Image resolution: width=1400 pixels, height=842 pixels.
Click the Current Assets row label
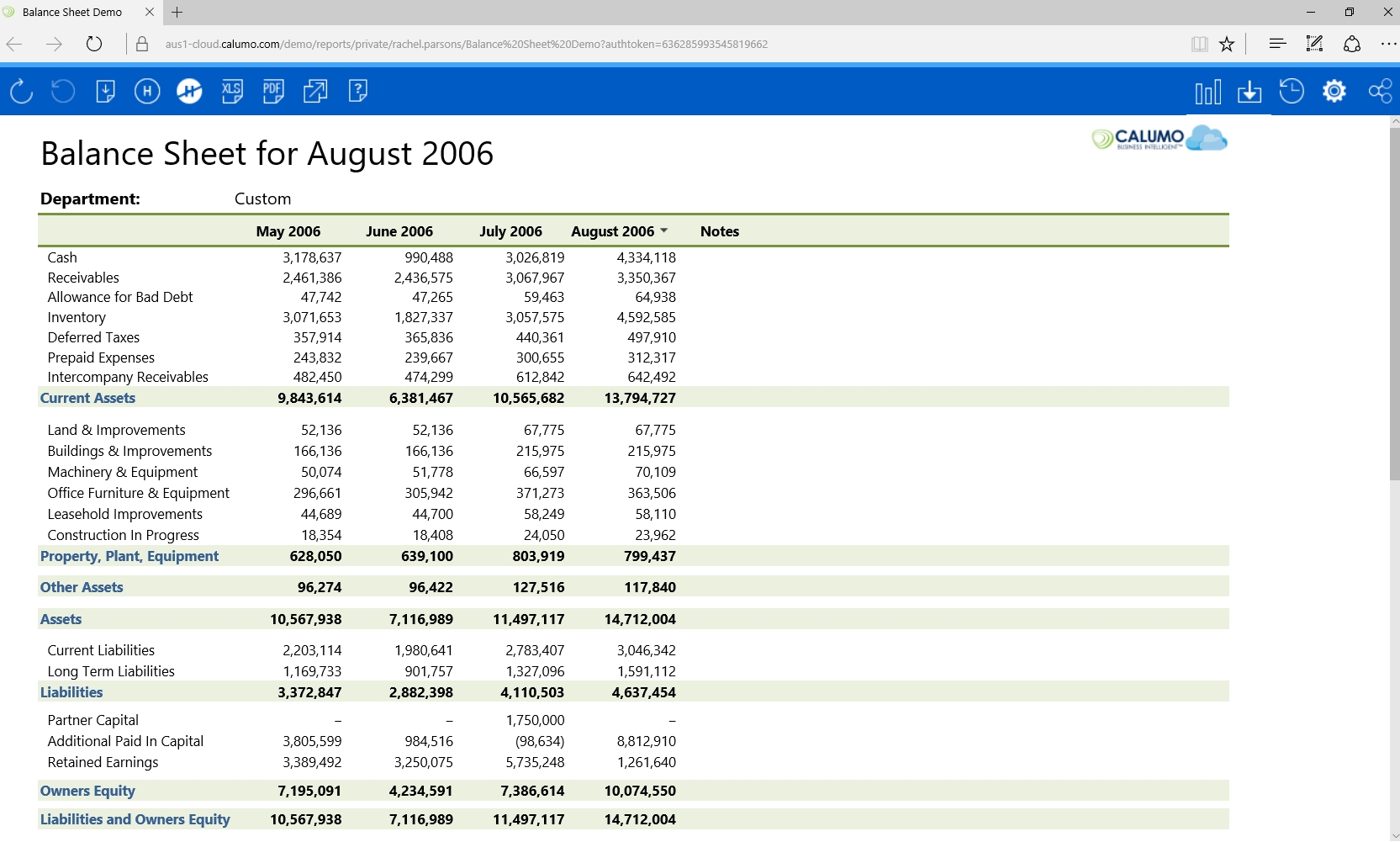point(87,398)
